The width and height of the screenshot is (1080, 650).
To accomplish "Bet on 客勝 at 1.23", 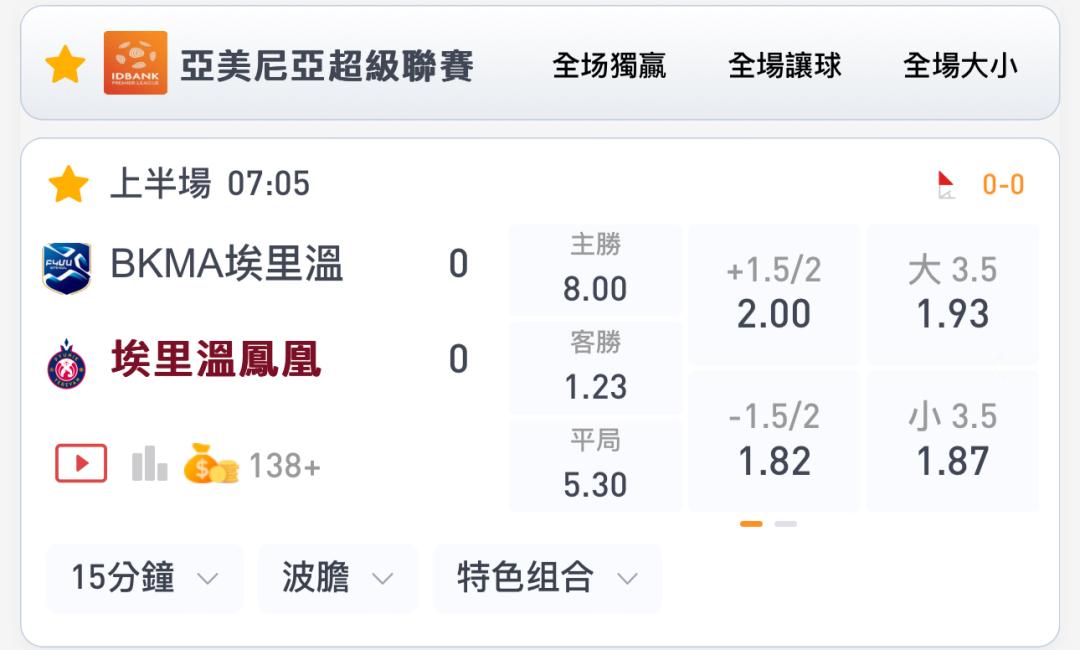I will [595, 368].
